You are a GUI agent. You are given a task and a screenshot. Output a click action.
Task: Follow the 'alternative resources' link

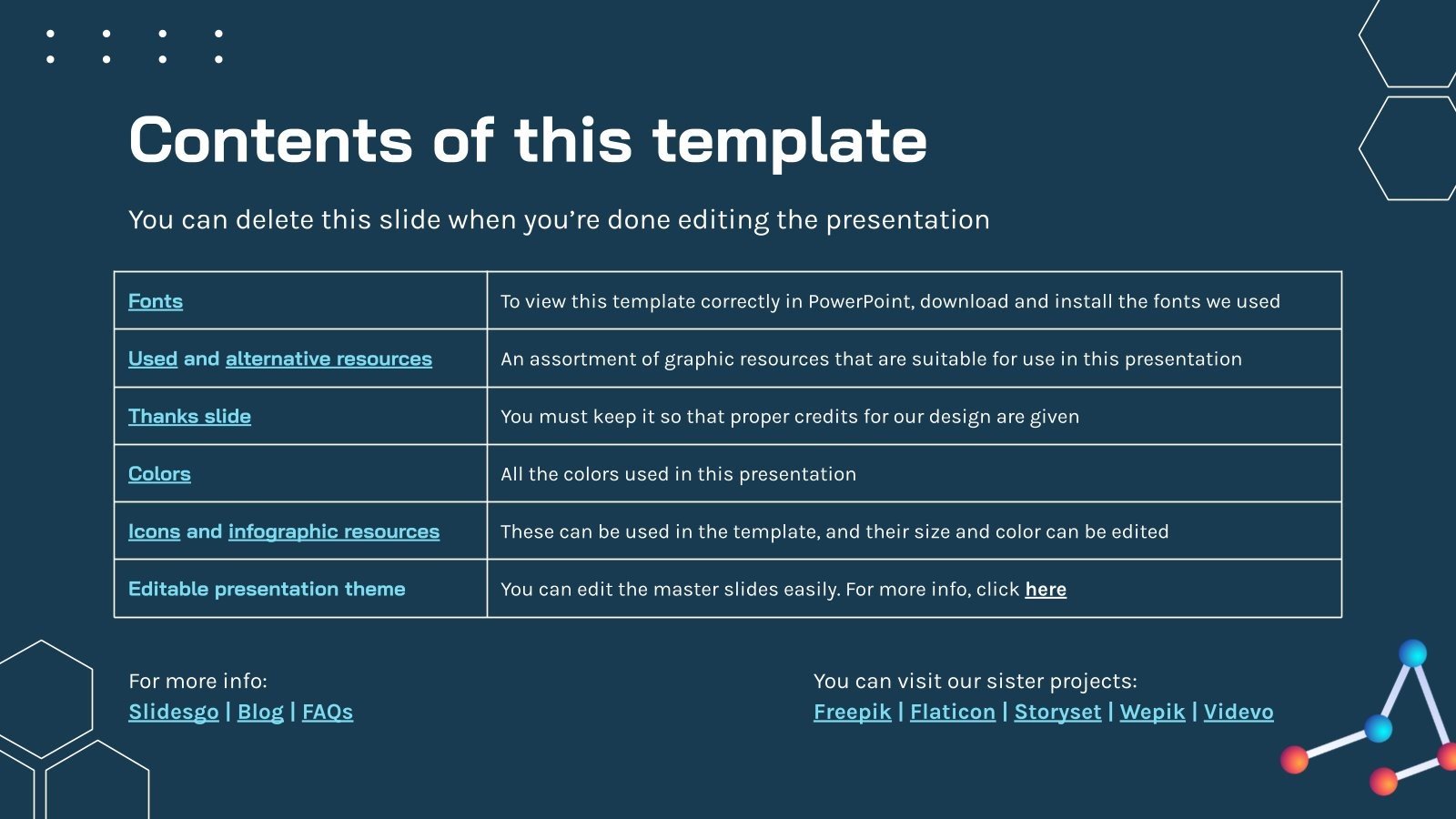(329, 359)
